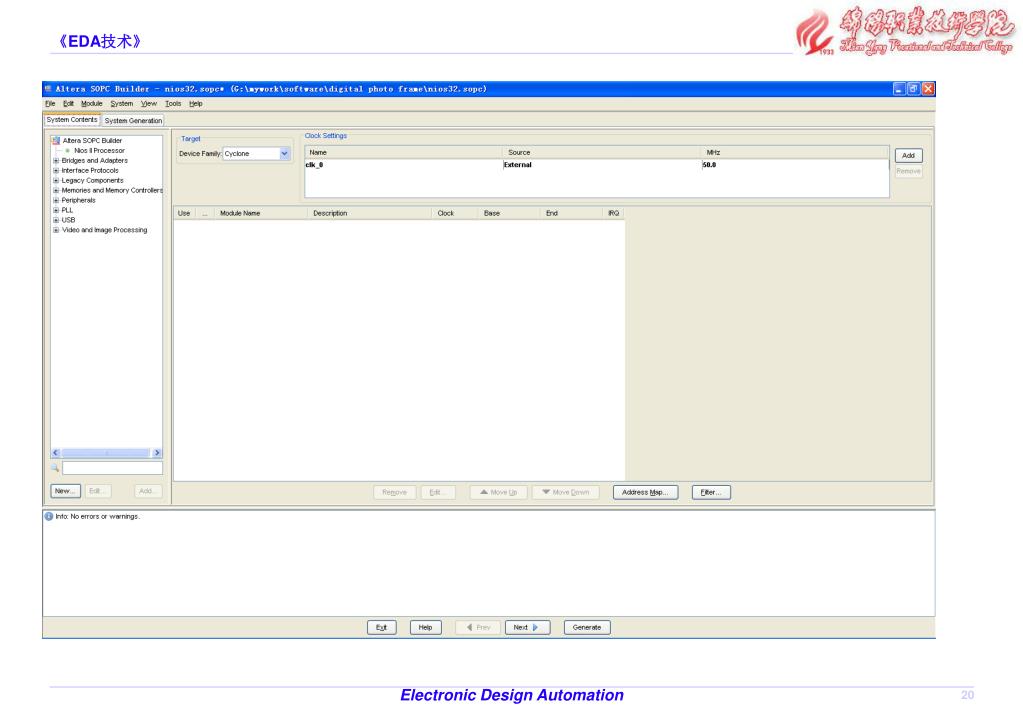
Task: Click Move Down button
Action: pos(566,493)
